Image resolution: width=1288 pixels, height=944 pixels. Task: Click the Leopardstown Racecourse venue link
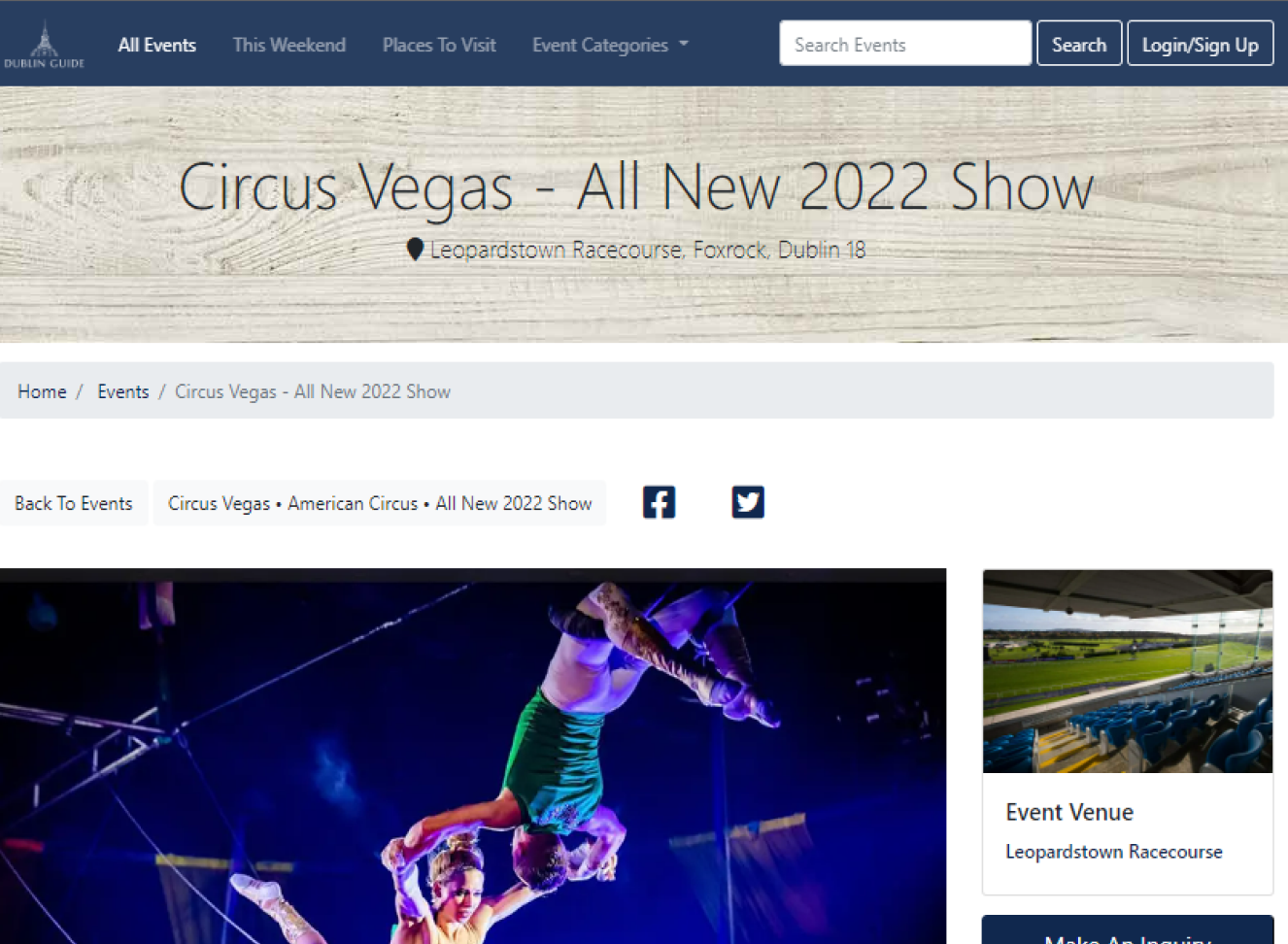(x=1114, y=852)
